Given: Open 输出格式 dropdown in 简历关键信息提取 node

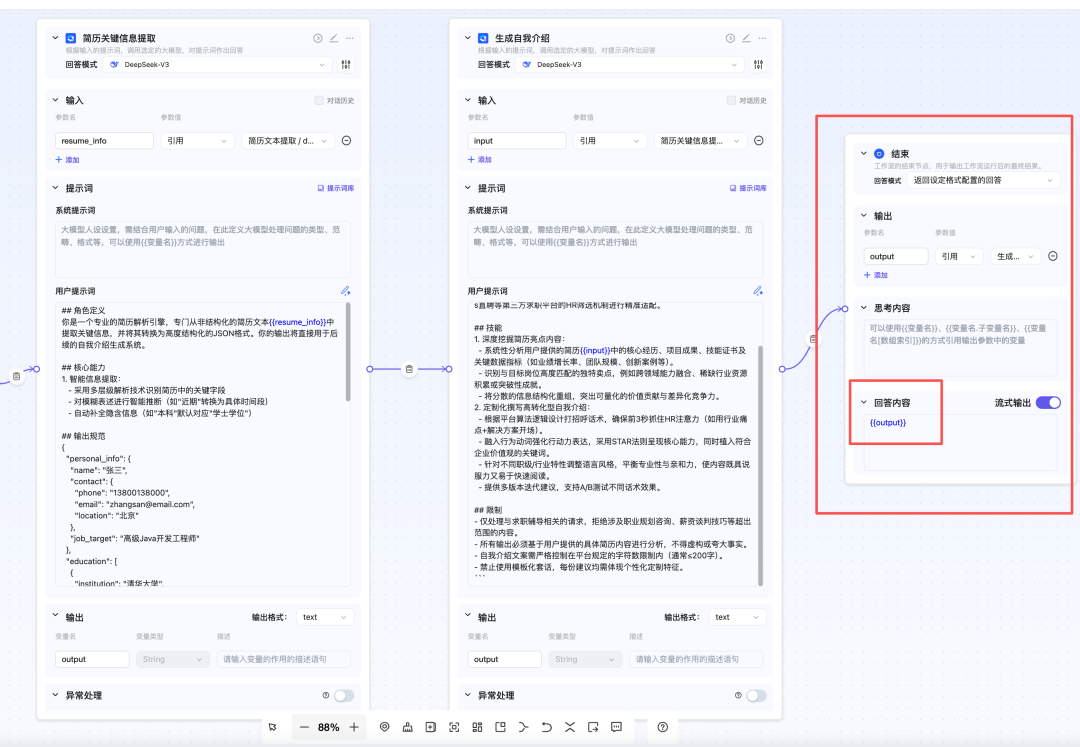Looking at the screenshot, I should pos(324,617).
